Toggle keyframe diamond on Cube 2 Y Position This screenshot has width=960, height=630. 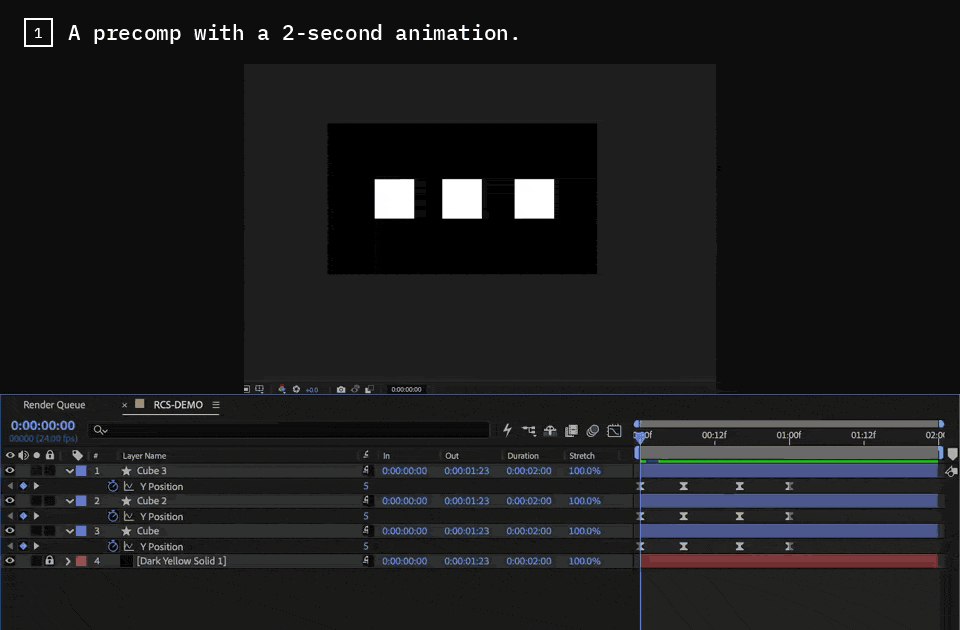point(23,516)
